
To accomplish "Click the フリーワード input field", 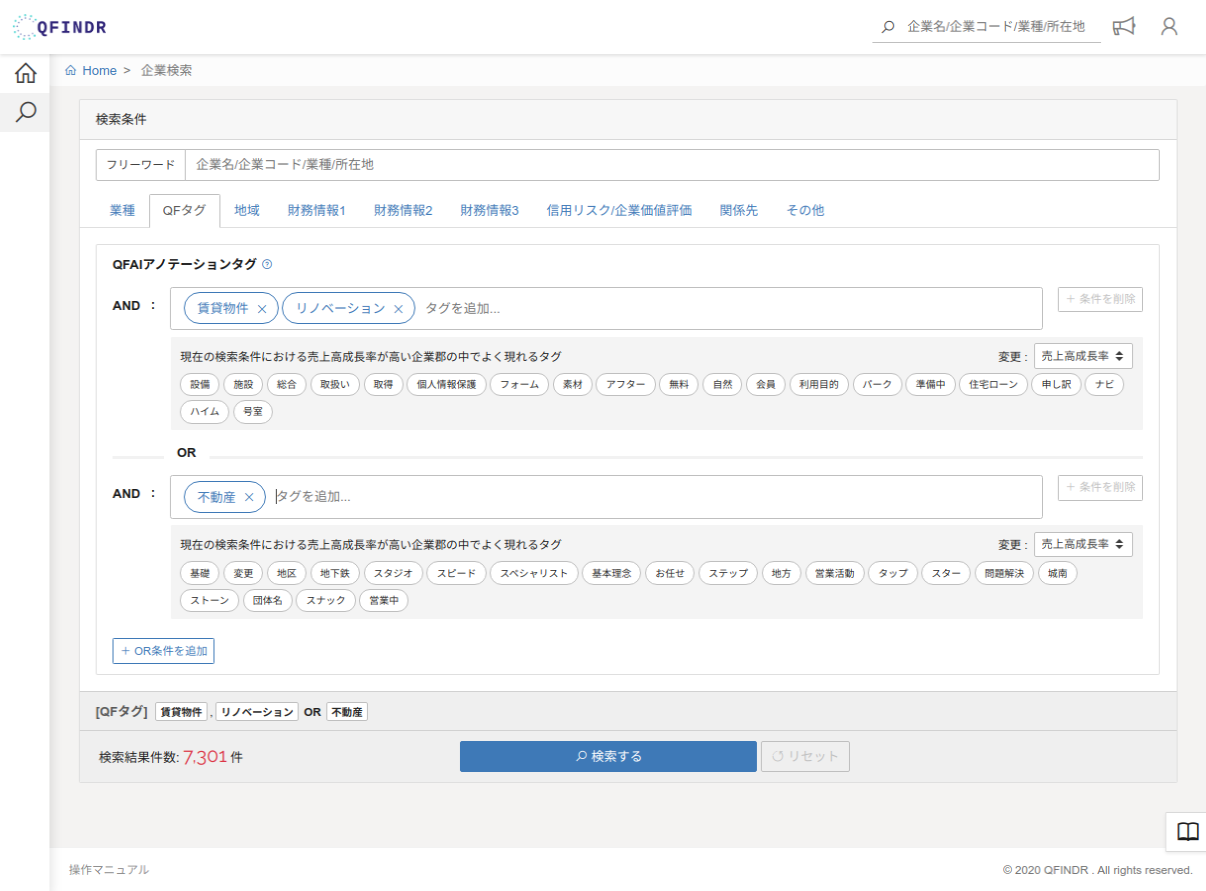I will (x=671, y=165).
